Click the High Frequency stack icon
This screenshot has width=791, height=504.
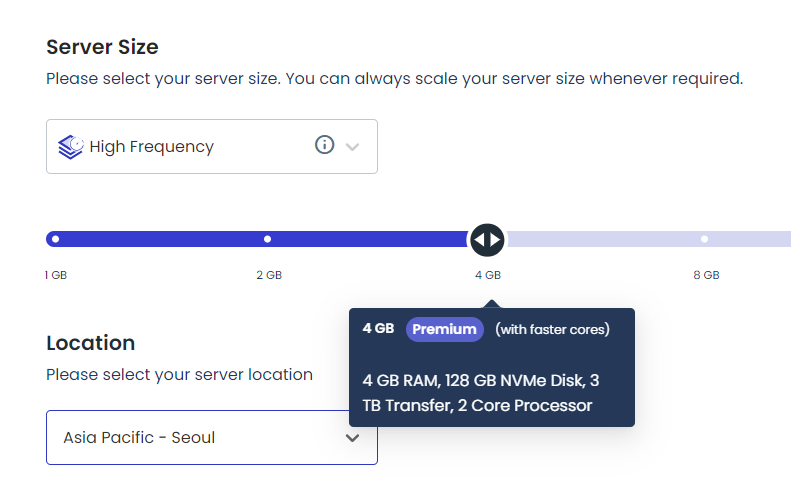[x=71, y=147]
